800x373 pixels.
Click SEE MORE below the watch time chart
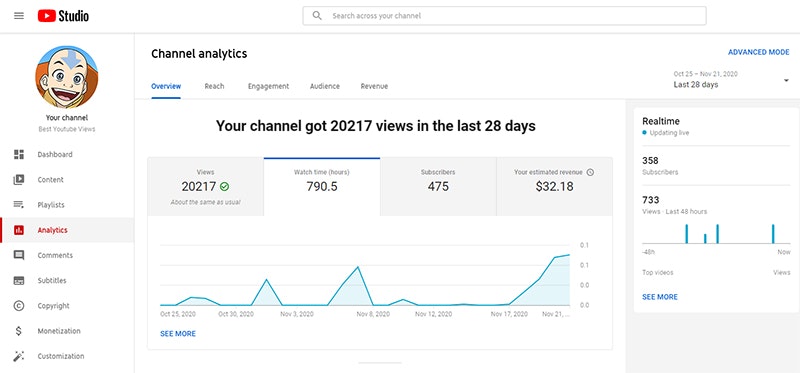(x=178, y=334)
